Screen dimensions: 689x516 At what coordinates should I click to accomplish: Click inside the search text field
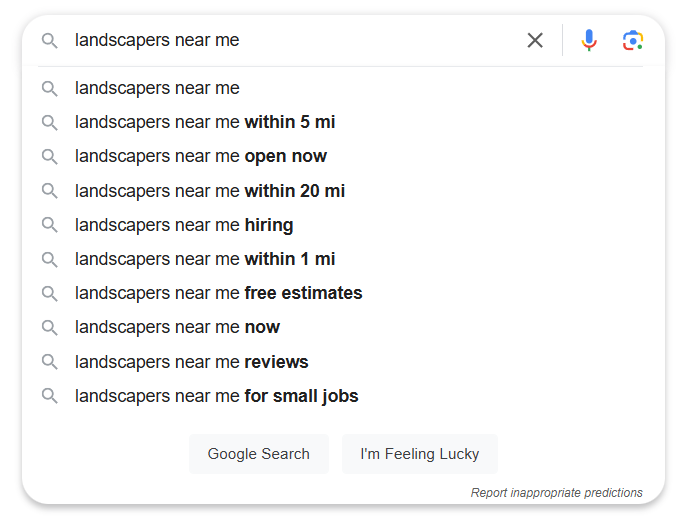[x=294, y=40]
